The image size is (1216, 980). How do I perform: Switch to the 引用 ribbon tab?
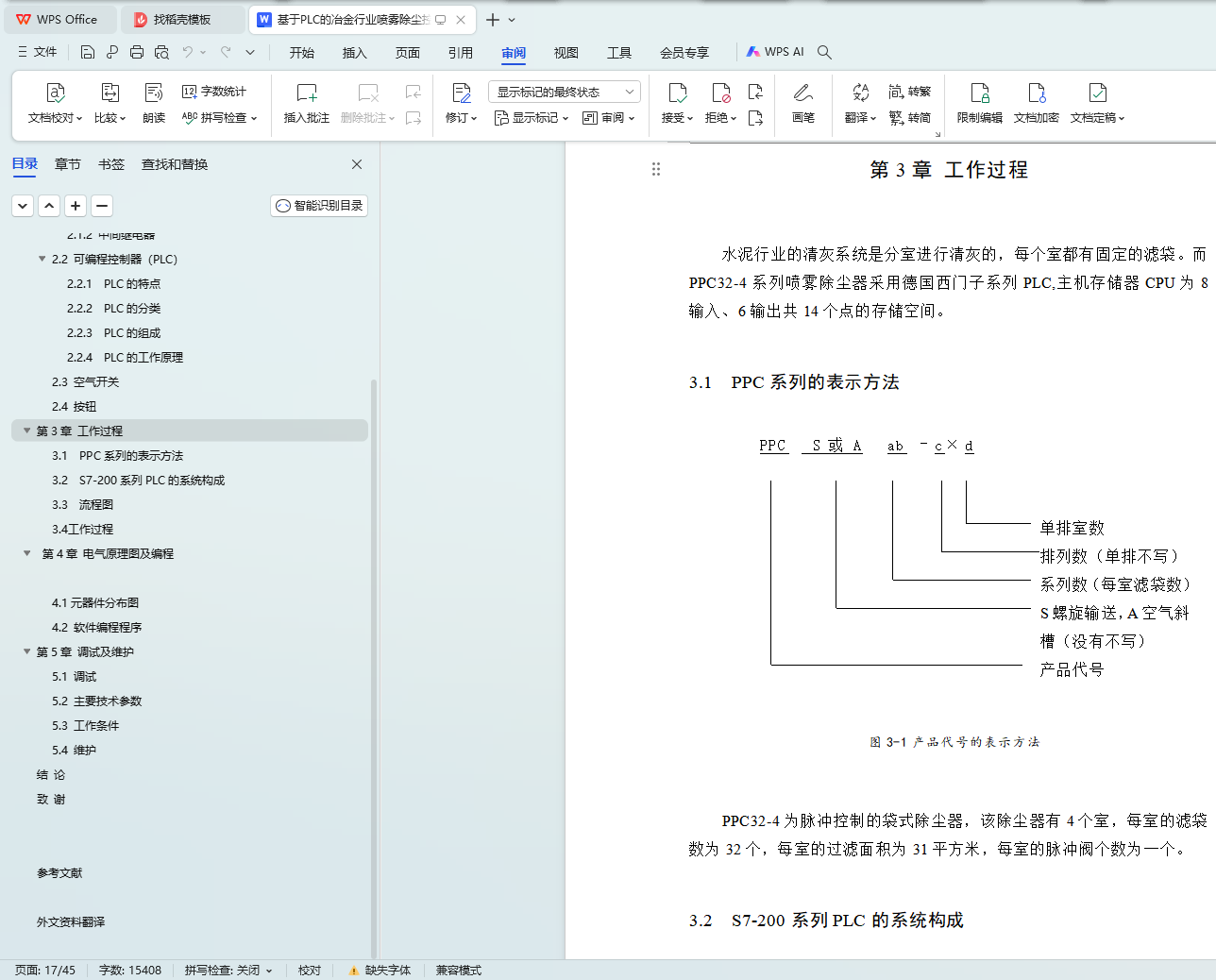461,53
